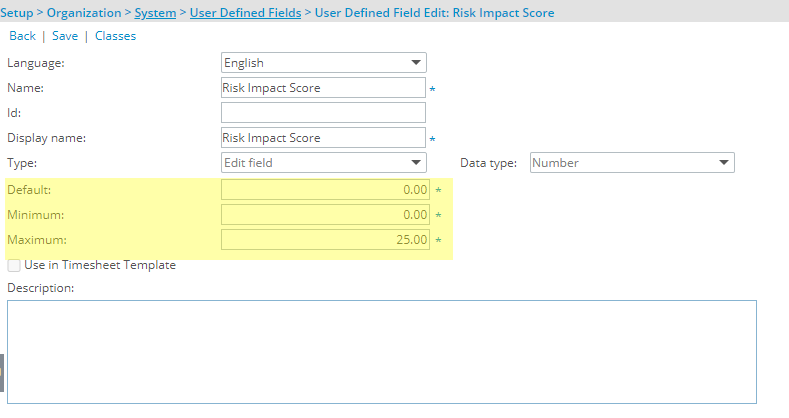This screenshot has width=789, height=418.
Task: Click the Display name text field
Action: point(323,138)
